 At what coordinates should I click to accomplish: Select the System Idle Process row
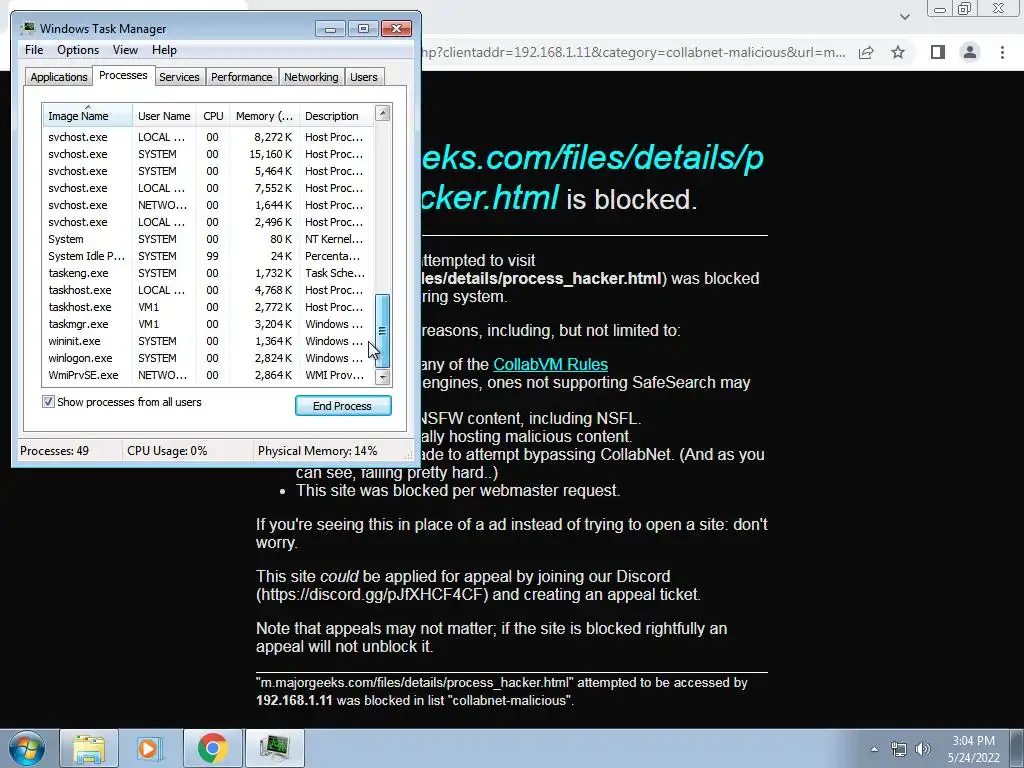pos(208,256)
